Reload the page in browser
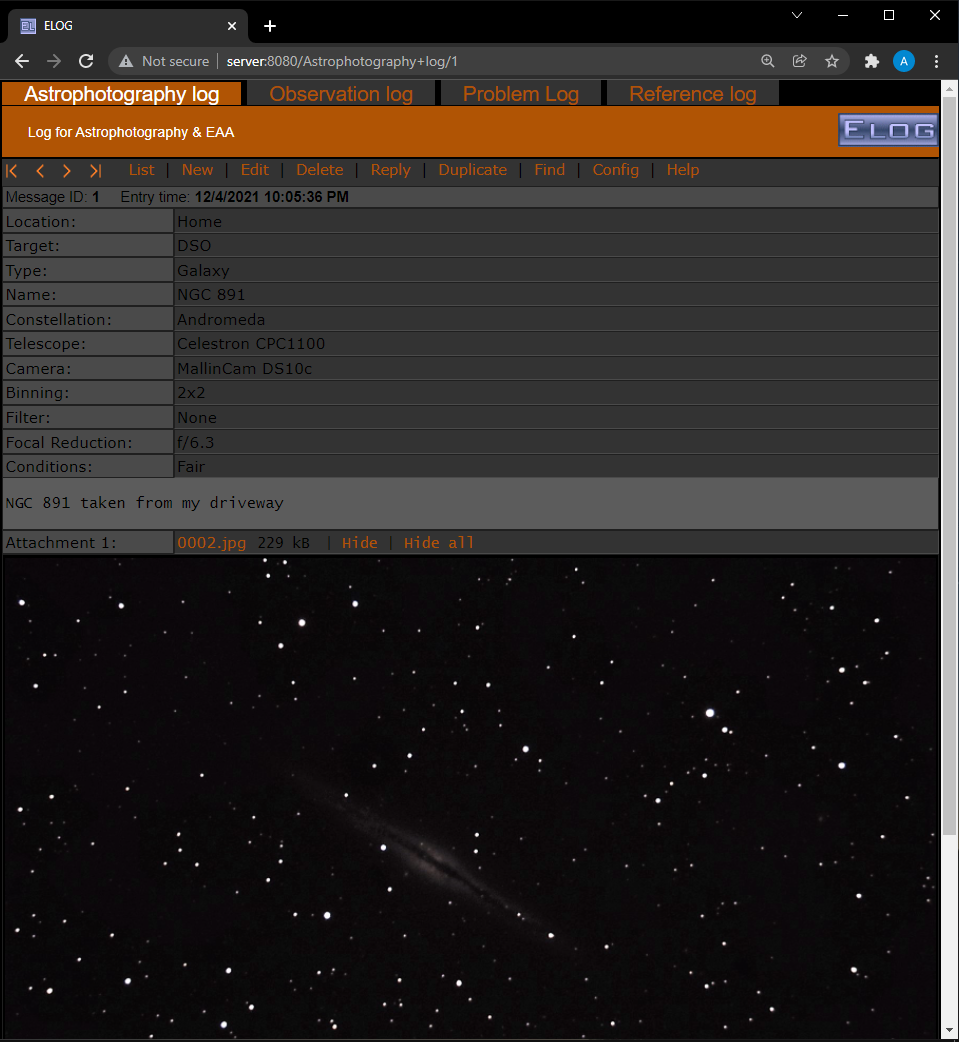The image size is (959, 1042). pyautogui.click(x=86, y=61)
